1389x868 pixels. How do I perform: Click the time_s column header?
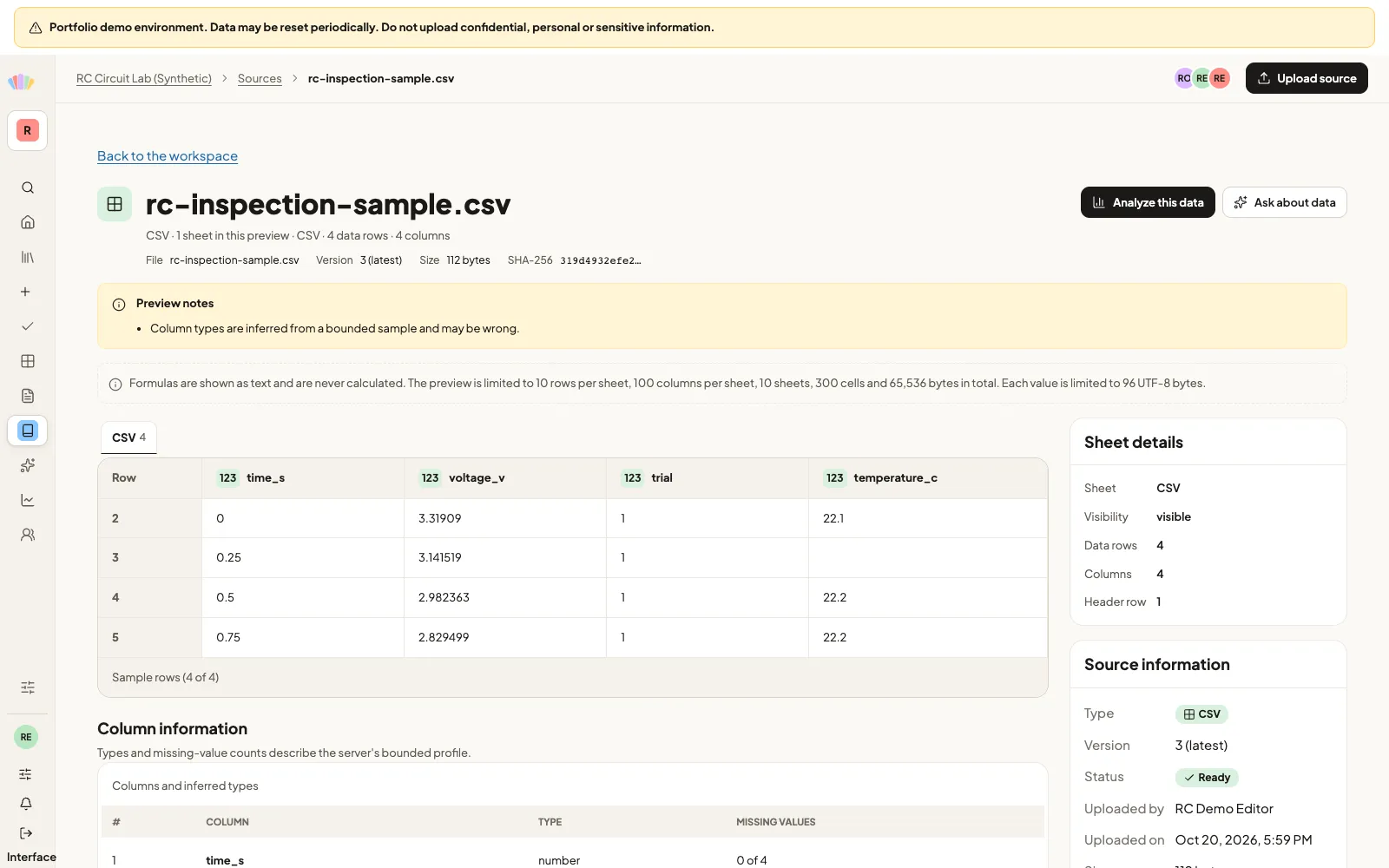pyautogui.click(x=303, y=478)
